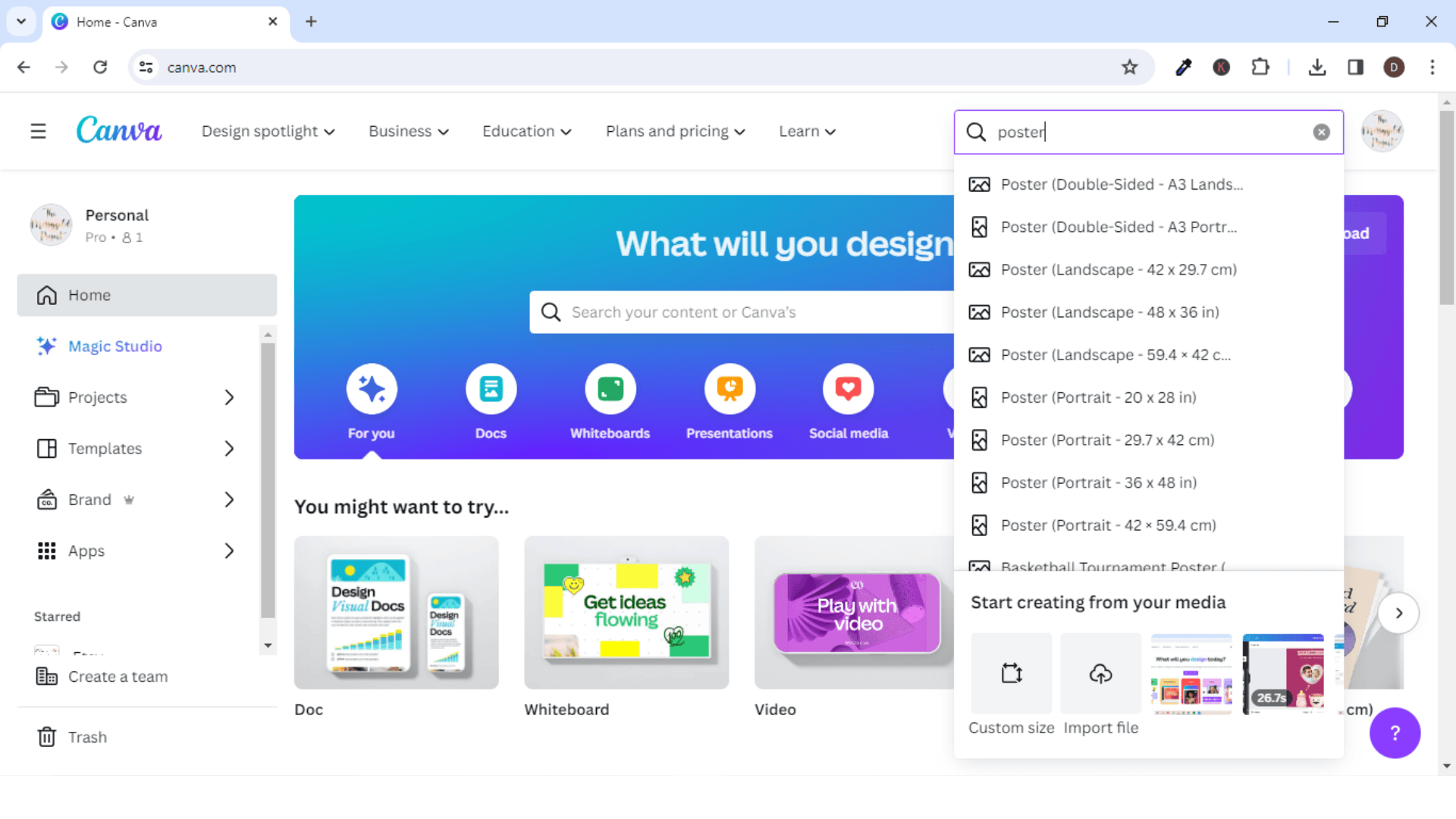Go back to previous page
This screenshot has height=819, width=1456.
(24, 67)
